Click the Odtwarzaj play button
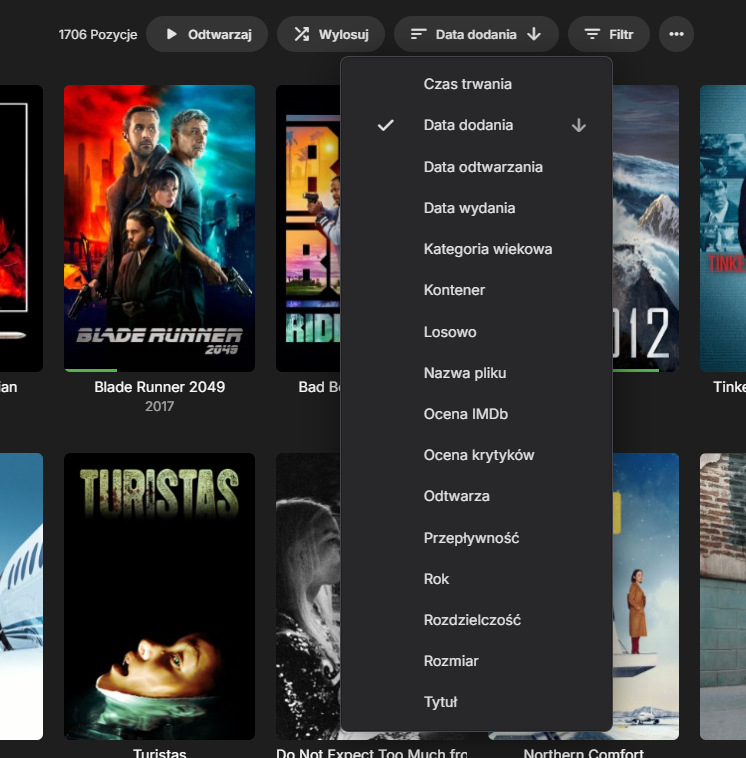 (207, 34)
